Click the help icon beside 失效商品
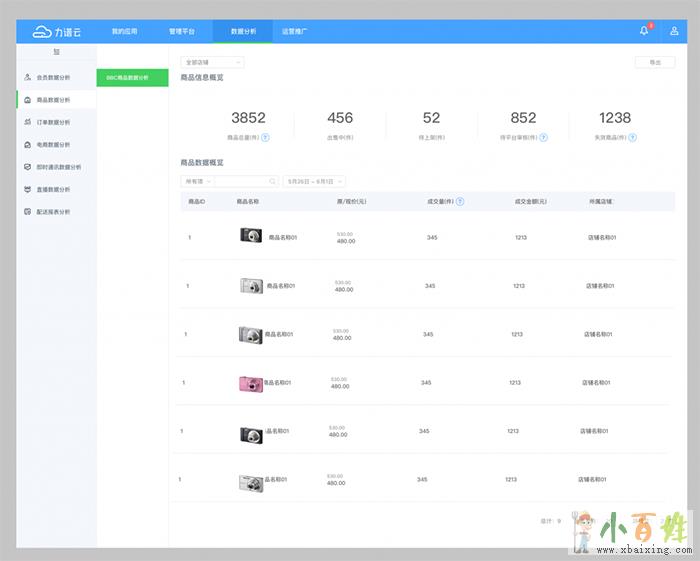The image size is (700, 561). click(x=632, y=137)
